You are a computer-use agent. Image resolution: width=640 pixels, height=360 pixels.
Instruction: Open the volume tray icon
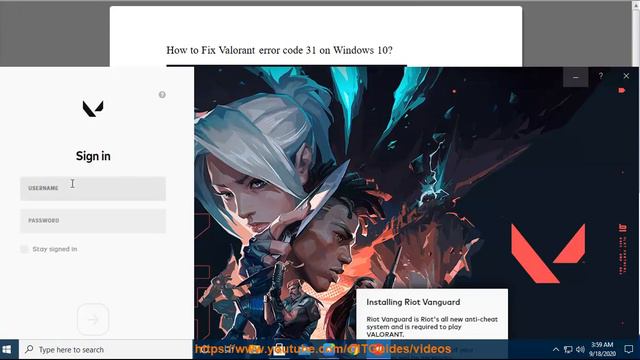point(580,349)
